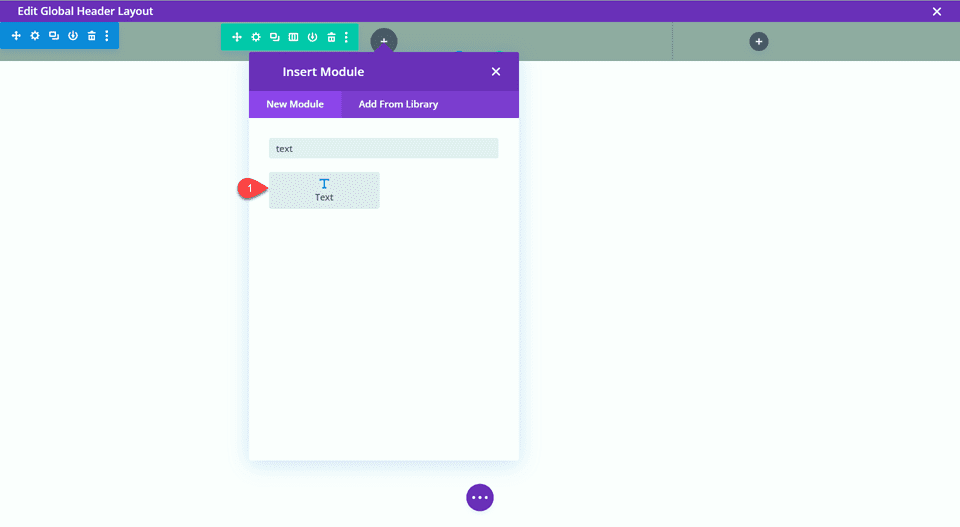Toggle save-to-library power icon in blue toolbar
The width and height of the screenshot is (960, 527).
(73, 36)
